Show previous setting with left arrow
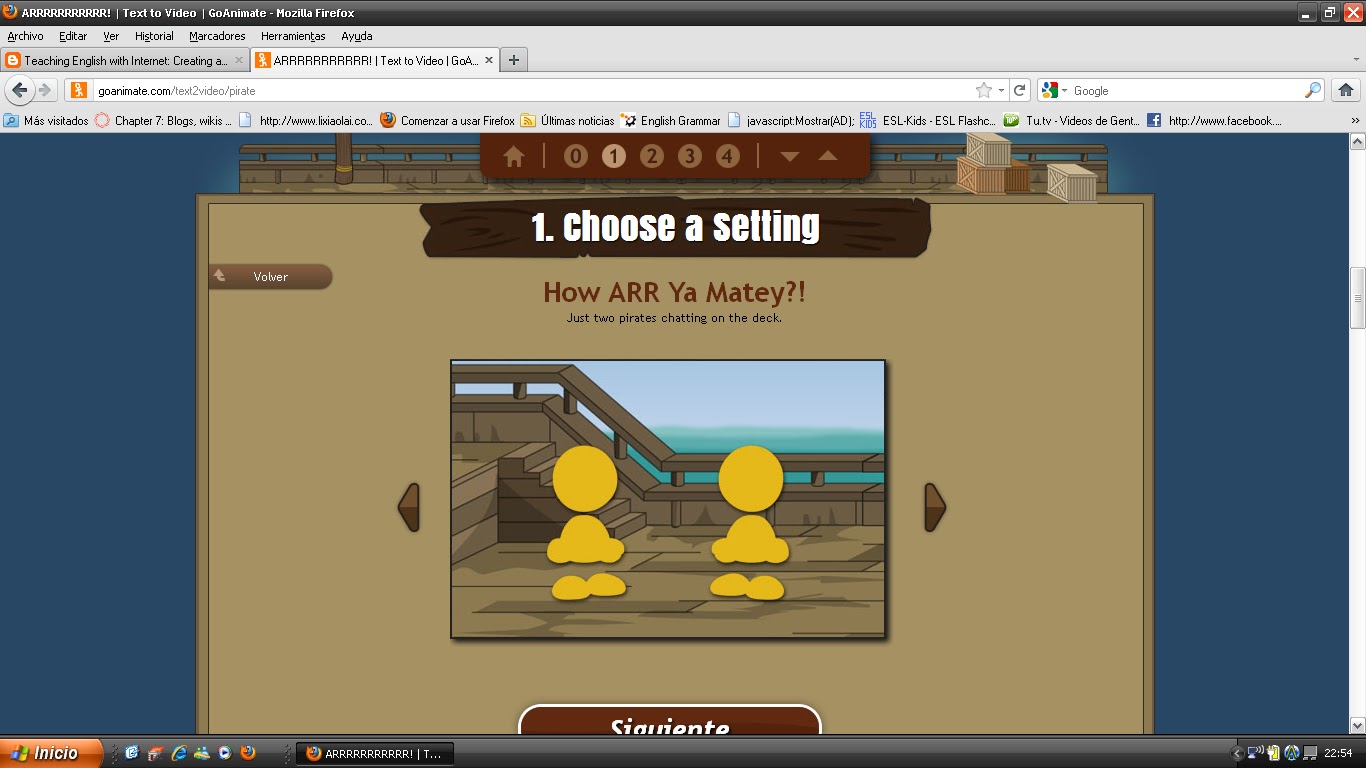Screen dimensions: 1366x768 point(409,507)
